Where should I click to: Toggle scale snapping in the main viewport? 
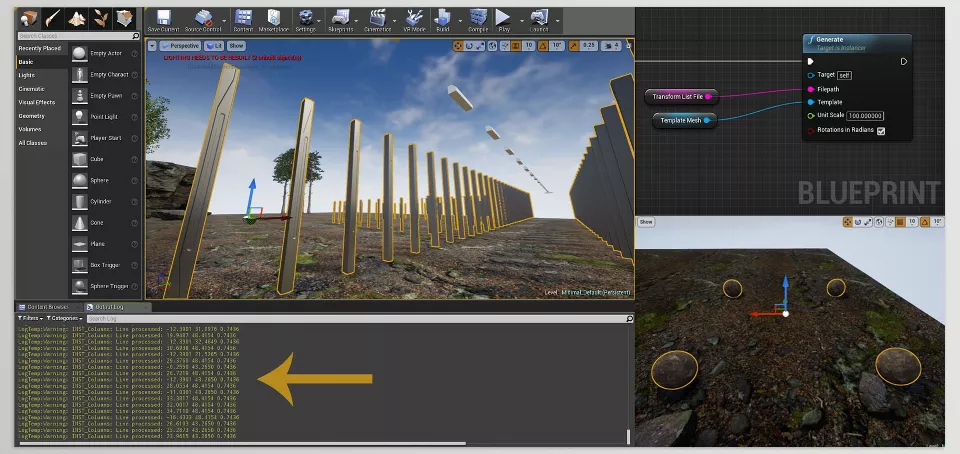(574, 46)
